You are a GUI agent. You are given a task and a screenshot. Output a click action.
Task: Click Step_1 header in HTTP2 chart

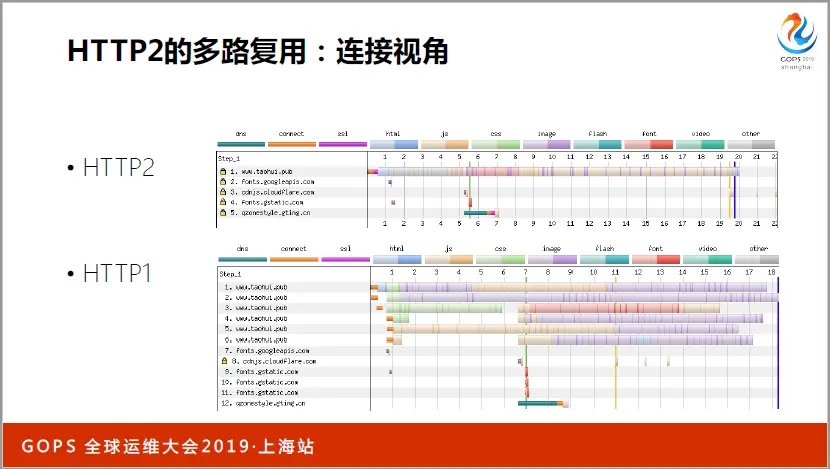[x=229, y=158]
